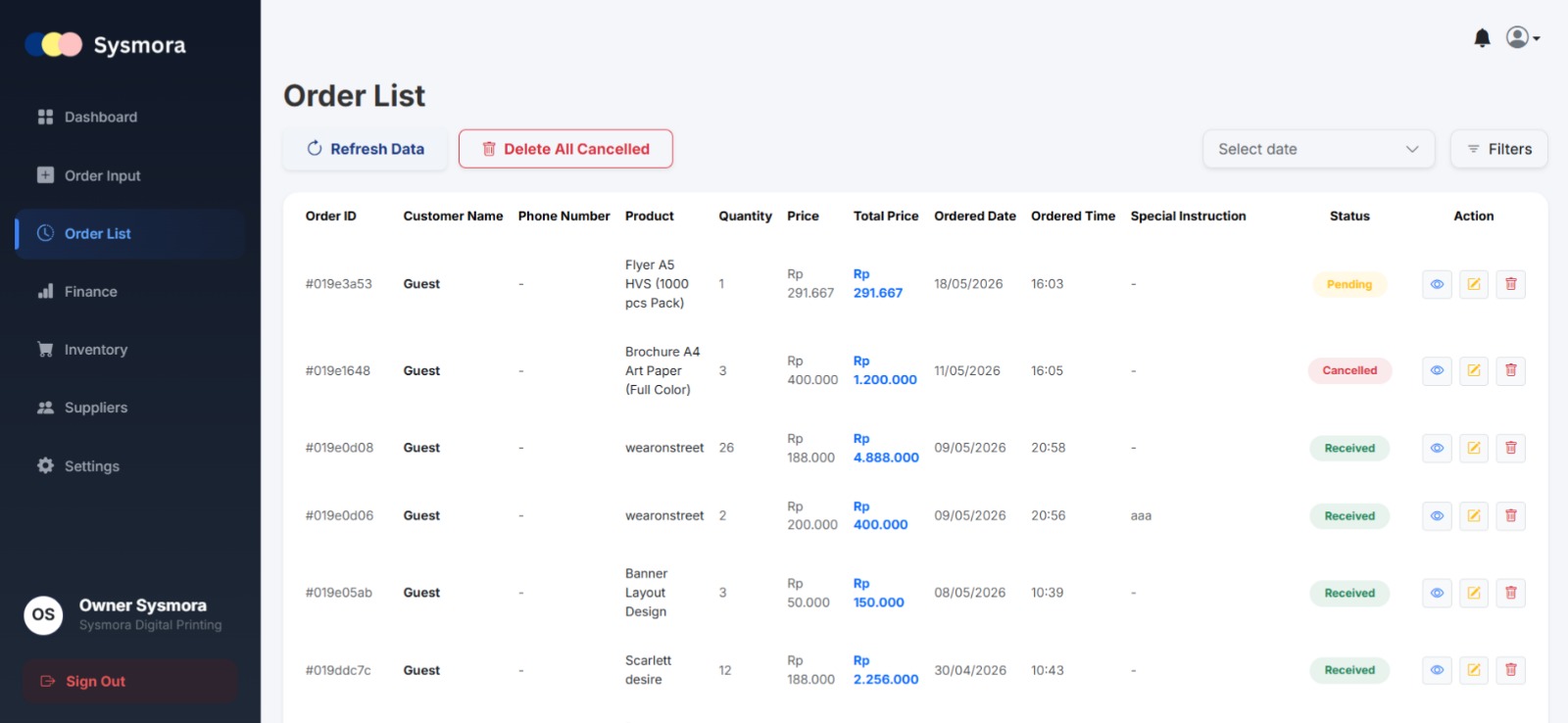
Task: Click the Product column header
Action: (650, 217)
